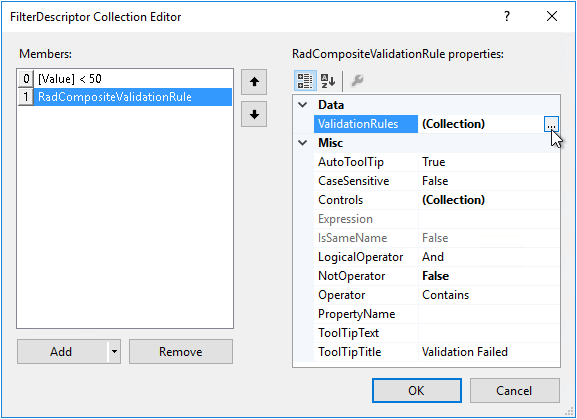
Task: Click the empty ToolTipText value field
Action: (x=489, y=333)
